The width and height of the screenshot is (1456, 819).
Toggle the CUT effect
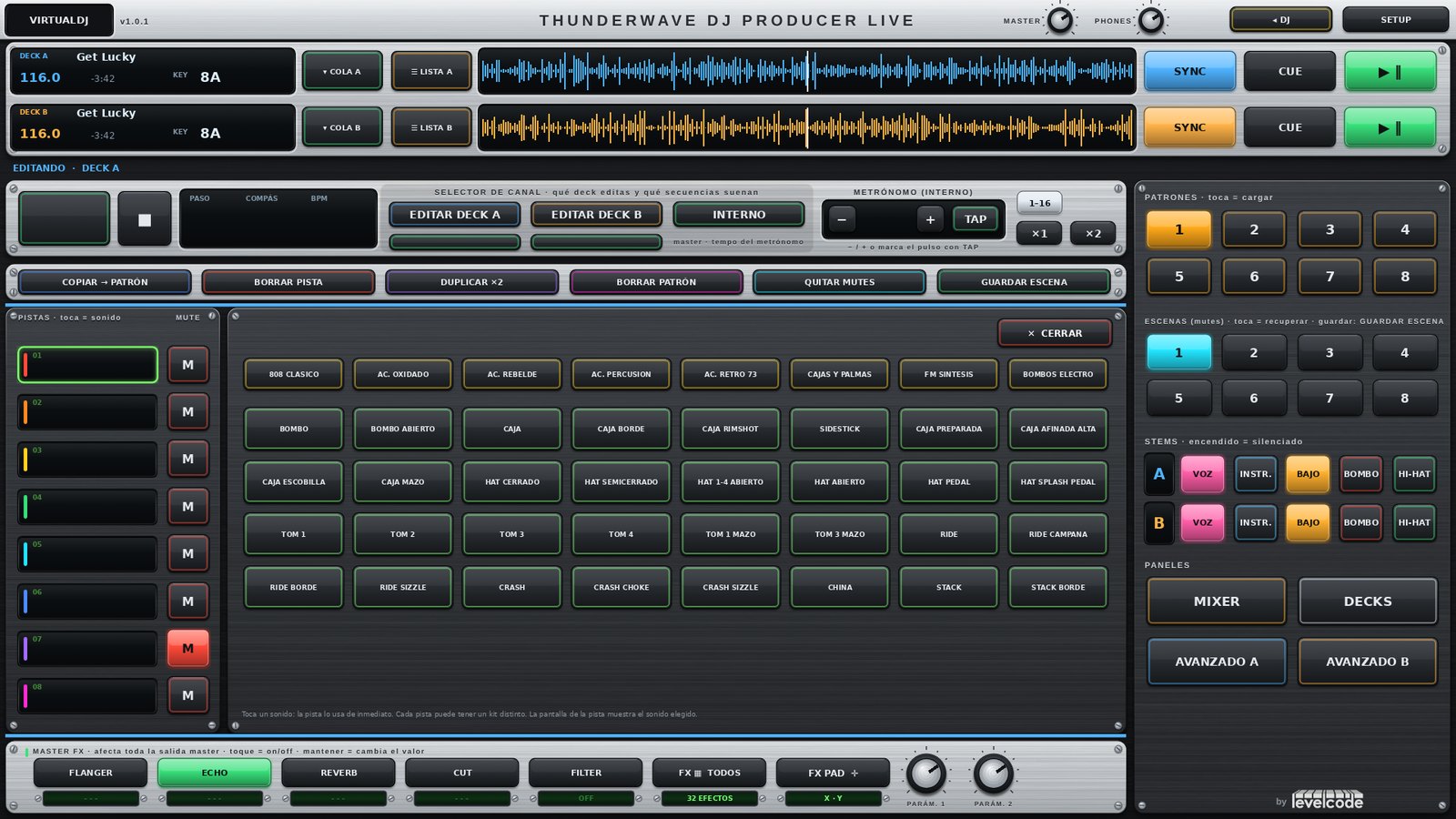(x=462, y=773)
